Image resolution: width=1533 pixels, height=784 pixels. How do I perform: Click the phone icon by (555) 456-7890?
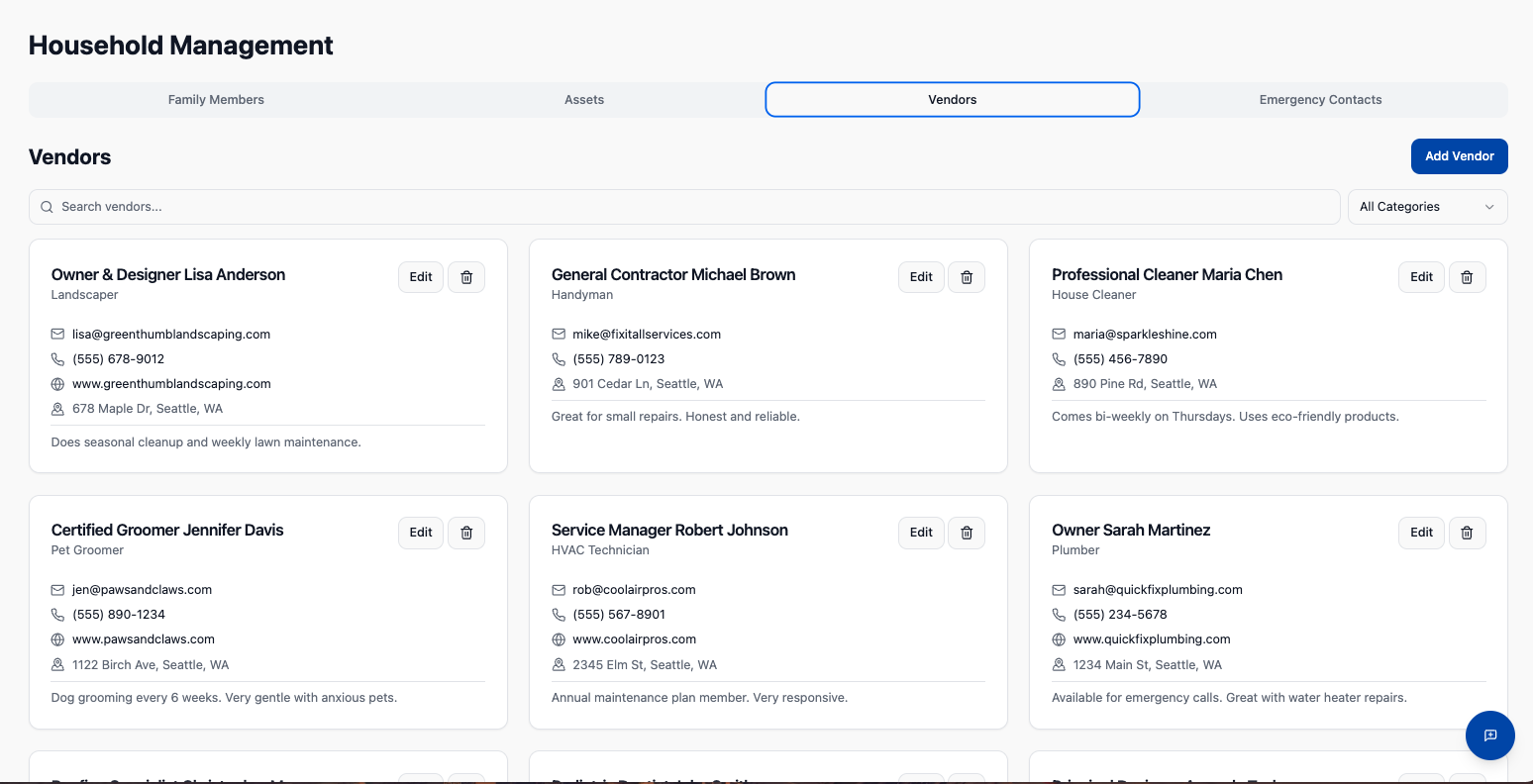1059,359
